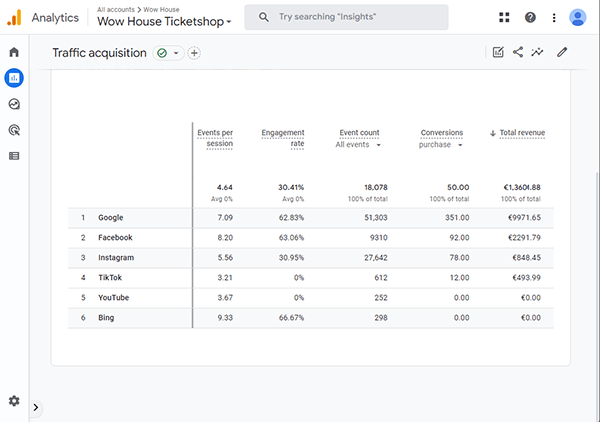Sort by Total revenue column header
600x422 pixels.
click(x=519, y=133)
